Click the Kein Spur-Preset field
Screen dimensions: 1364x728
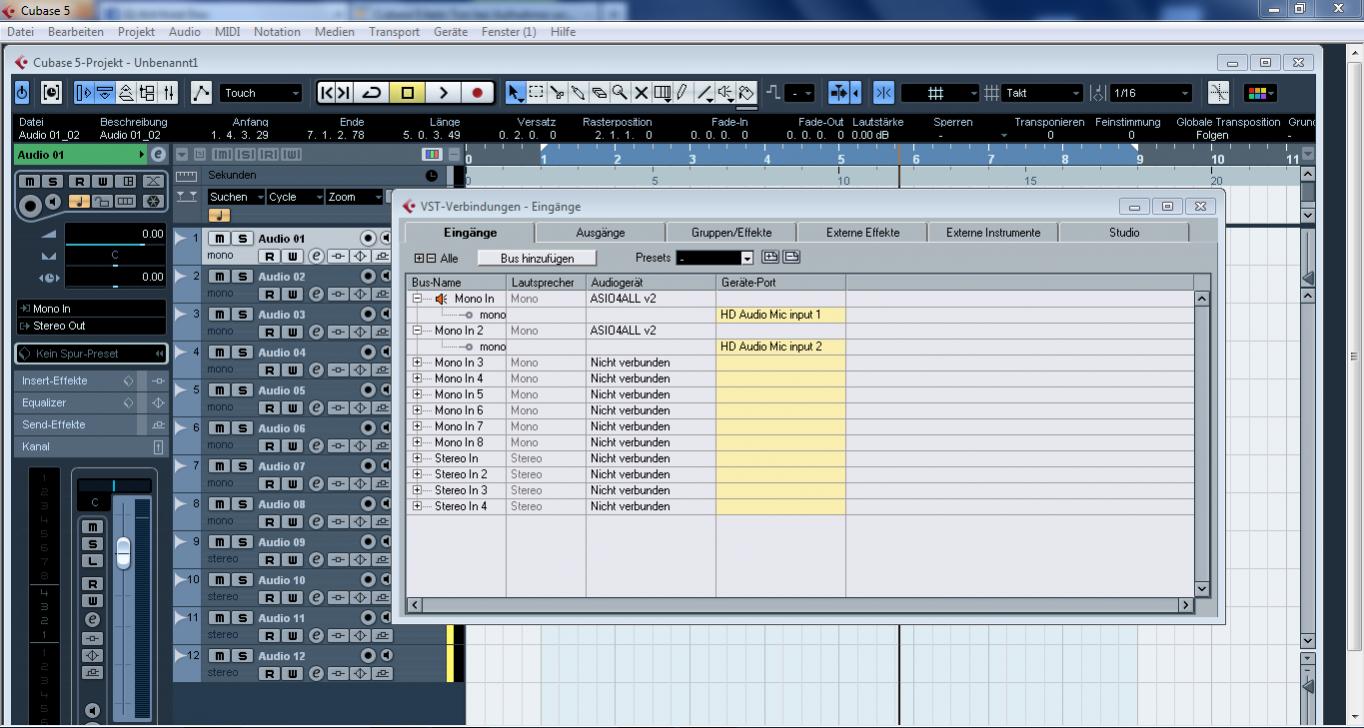pos(91,354)
